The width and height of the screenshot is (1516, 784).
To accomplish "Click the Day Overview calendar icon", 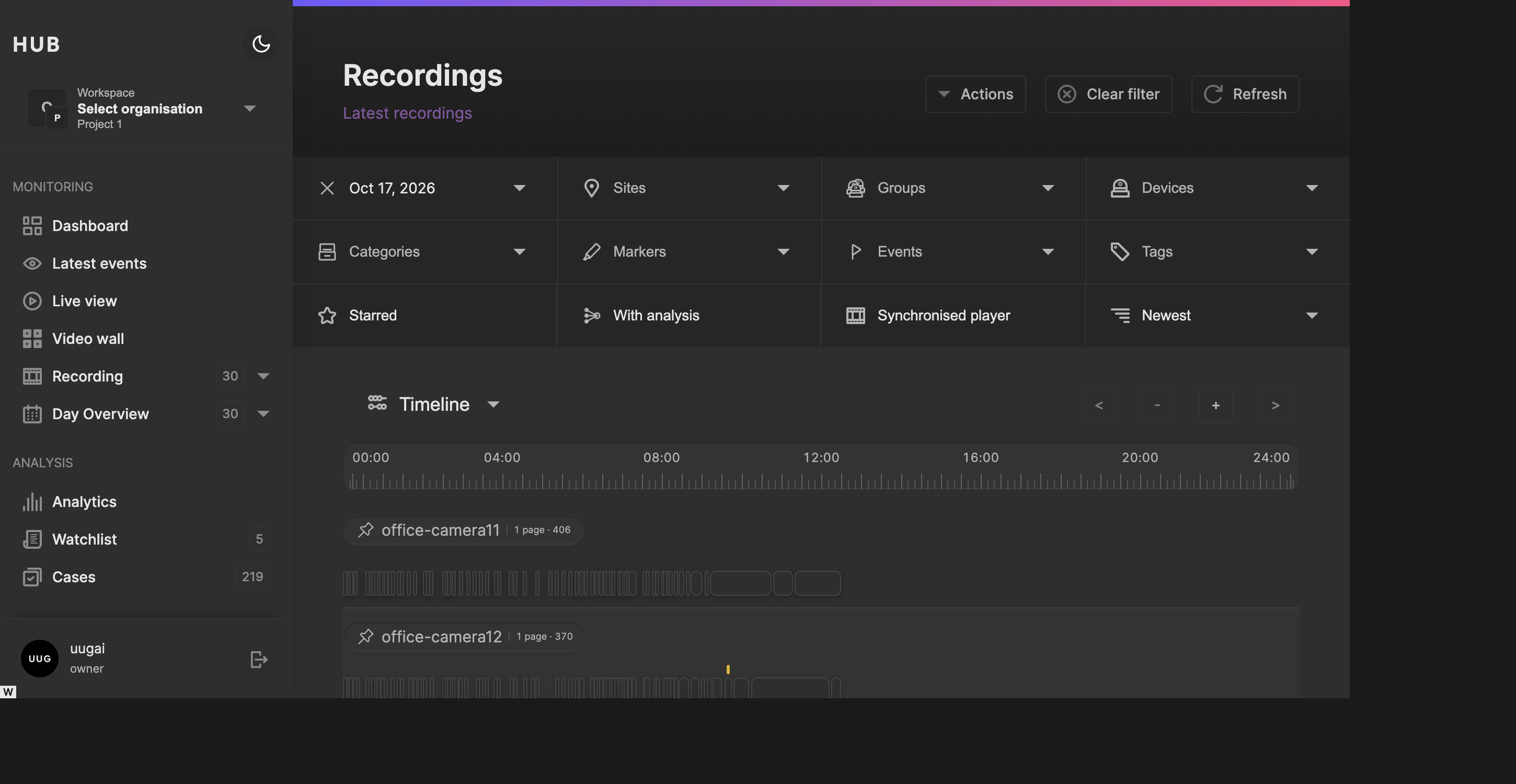I will click(32, 414).
